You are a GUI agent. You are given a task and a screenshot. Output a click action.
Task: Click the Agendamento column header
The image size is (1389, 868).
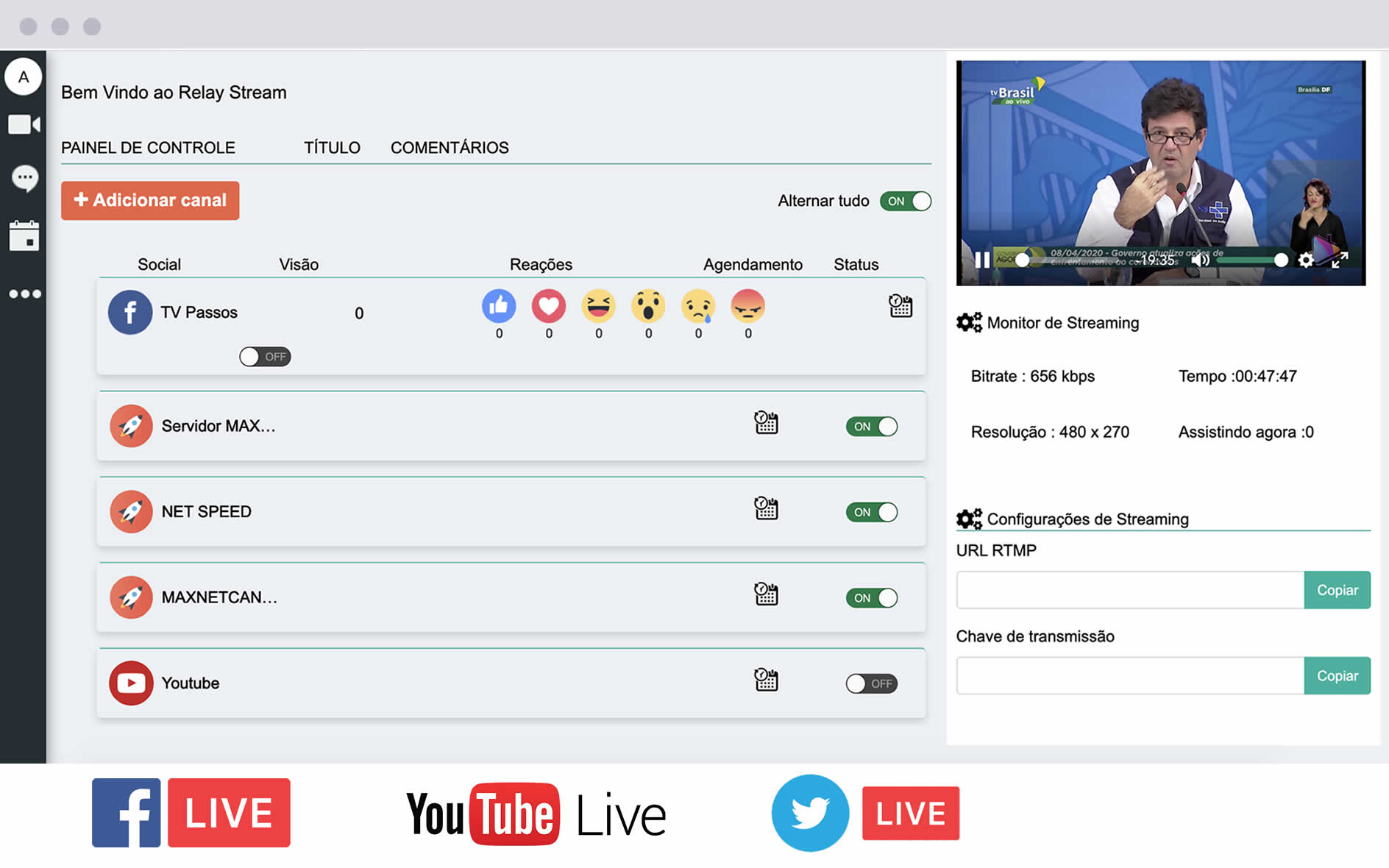[753, 265]
